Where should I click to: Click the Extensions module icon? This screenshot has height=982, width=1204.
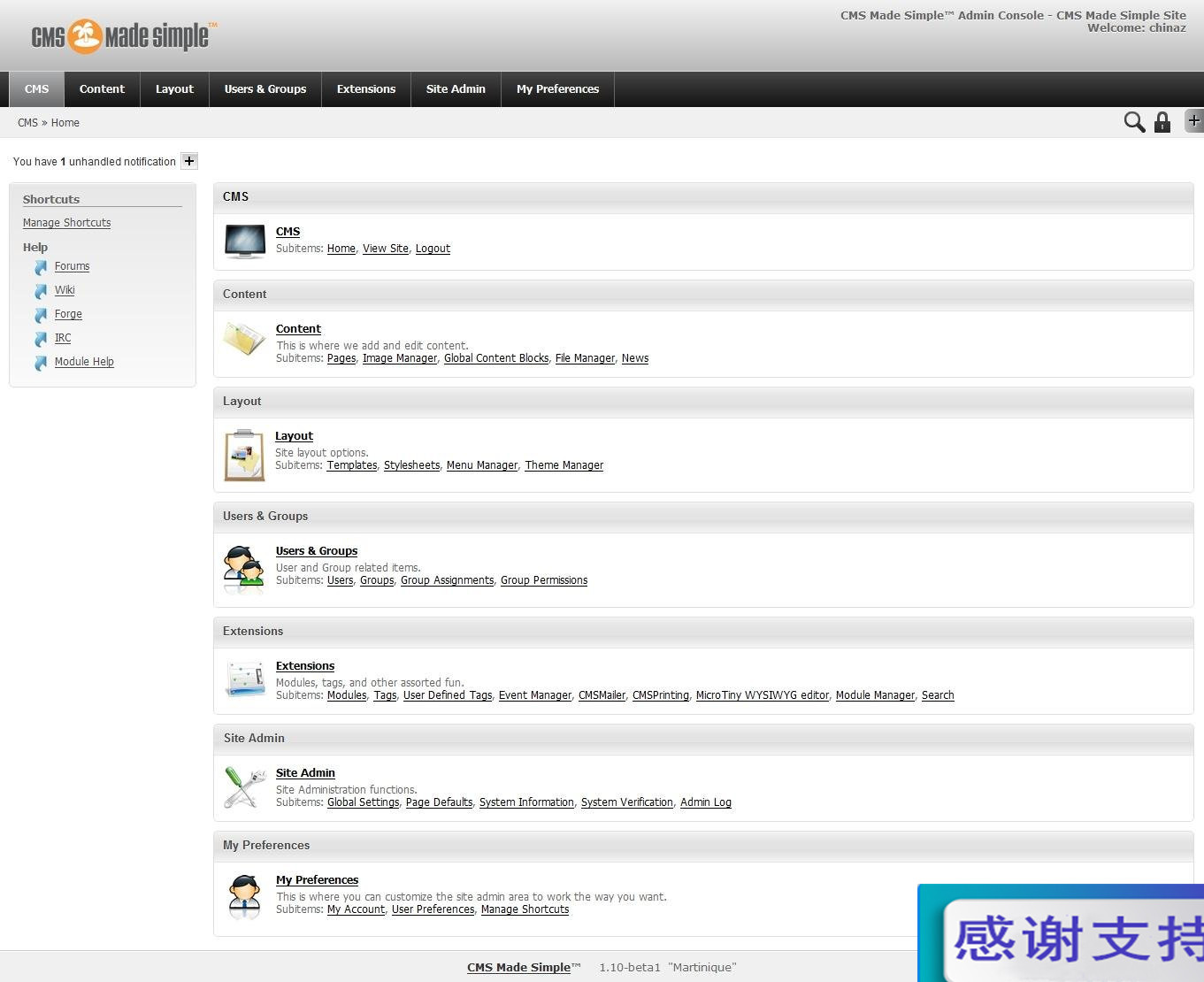[245, 679]
